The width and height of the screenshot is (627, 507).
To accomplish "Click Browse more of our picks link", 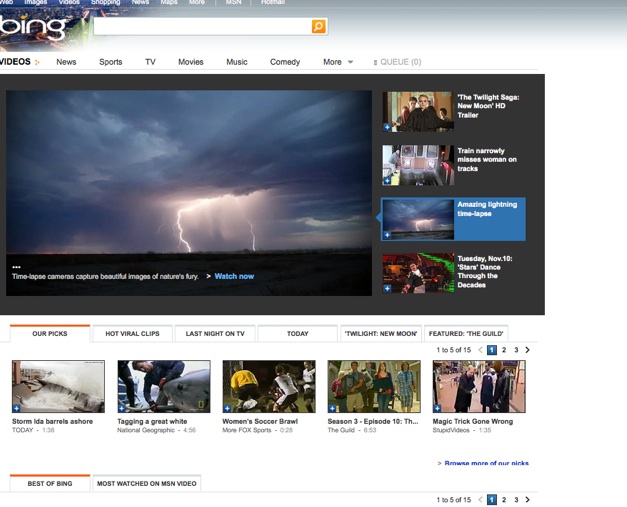I will pyautogui.click(x=486, y=463).
